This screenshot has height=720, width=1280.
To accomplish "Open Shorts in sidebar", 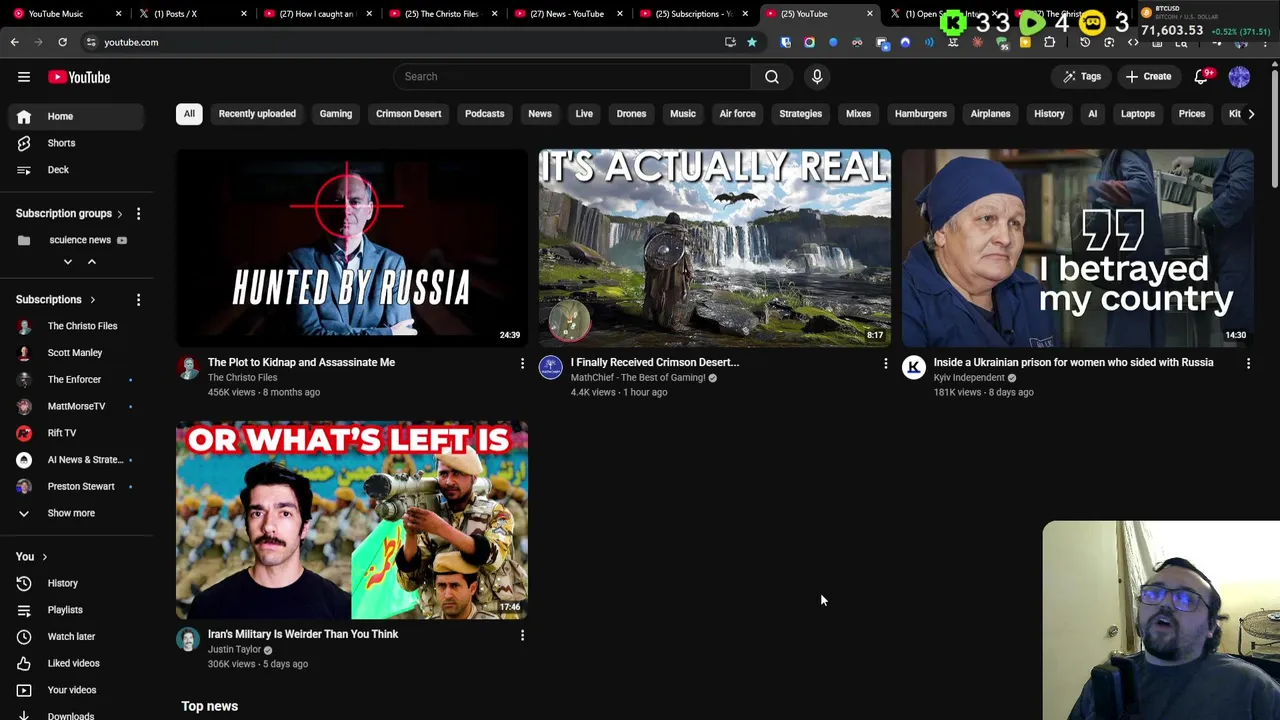I will click(x=77, y=143).
